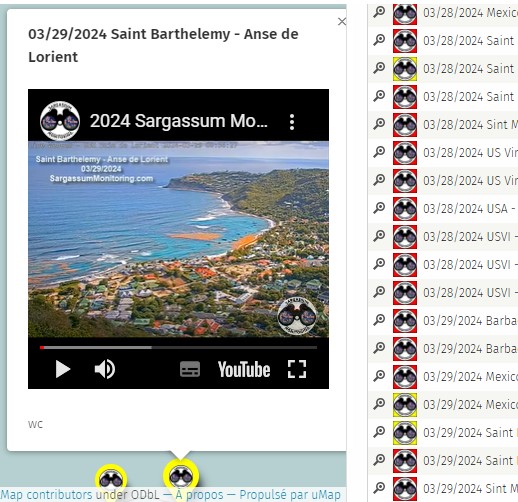Screen dimensions: 518x502
Task: Open the '03/28/2024 Sint M' list entry
Action: point(470,125)
